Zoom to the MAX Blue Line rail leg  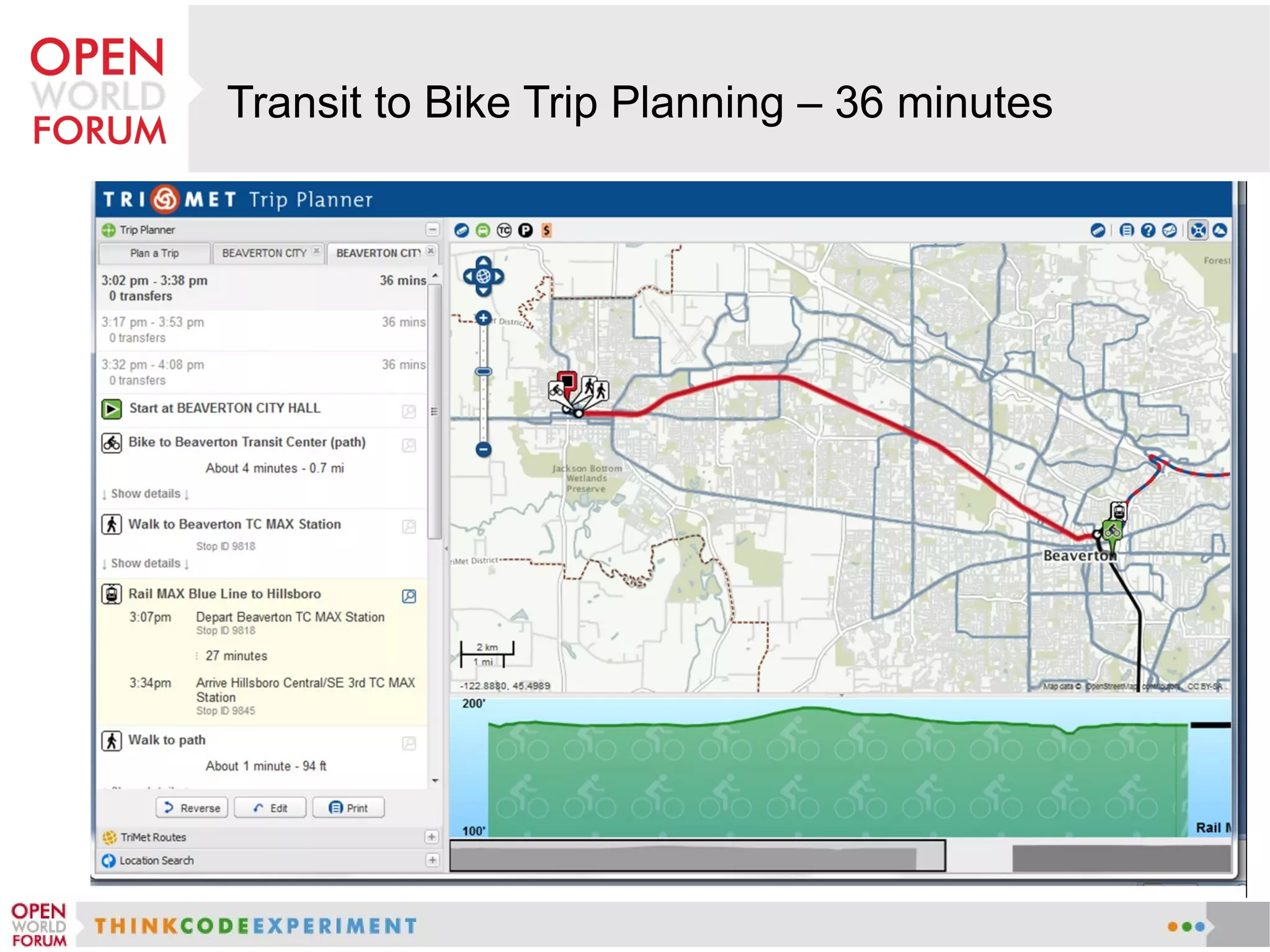[409, 596]
